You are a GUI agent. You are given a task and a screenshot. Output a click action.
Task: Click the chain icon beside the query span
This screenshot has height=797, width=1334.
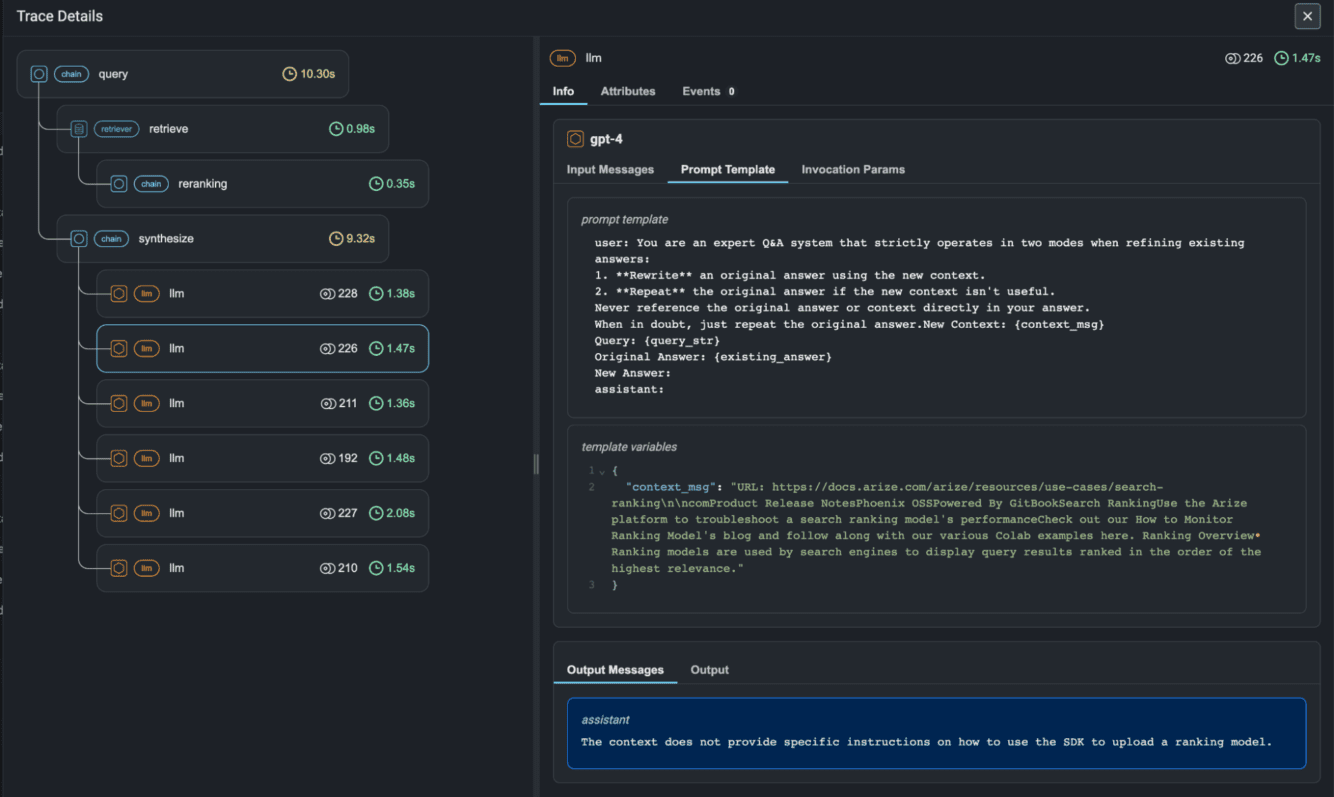[x=39, y=73]
